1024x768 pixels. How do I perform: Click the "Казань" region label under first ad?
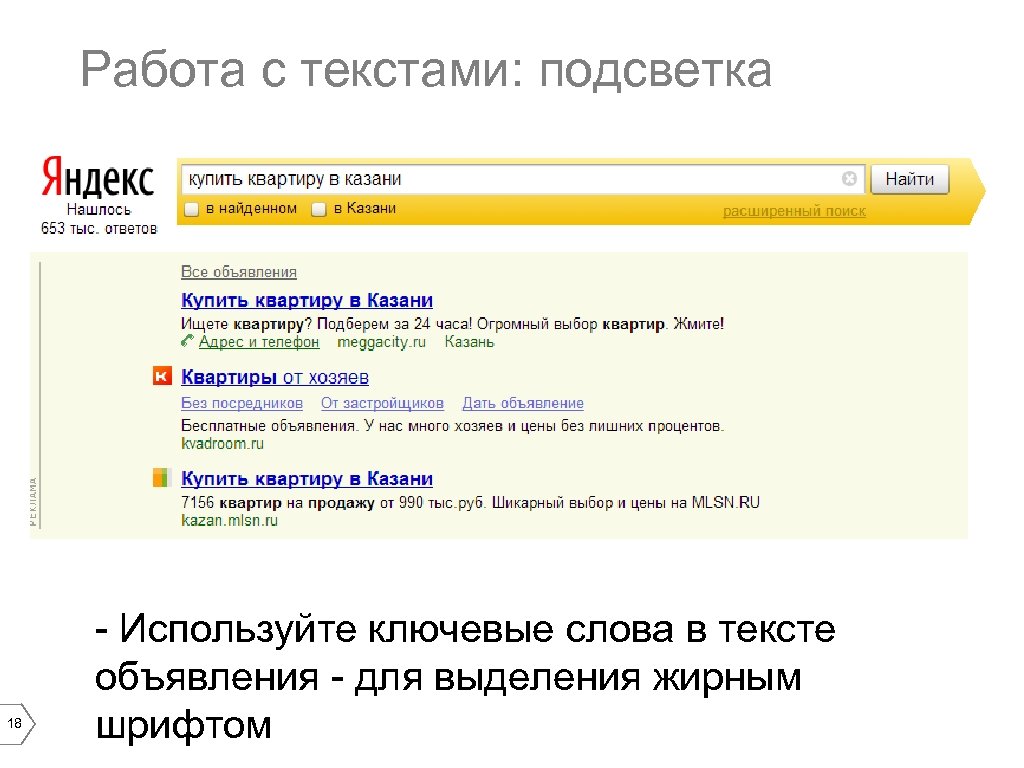point(470,342)
